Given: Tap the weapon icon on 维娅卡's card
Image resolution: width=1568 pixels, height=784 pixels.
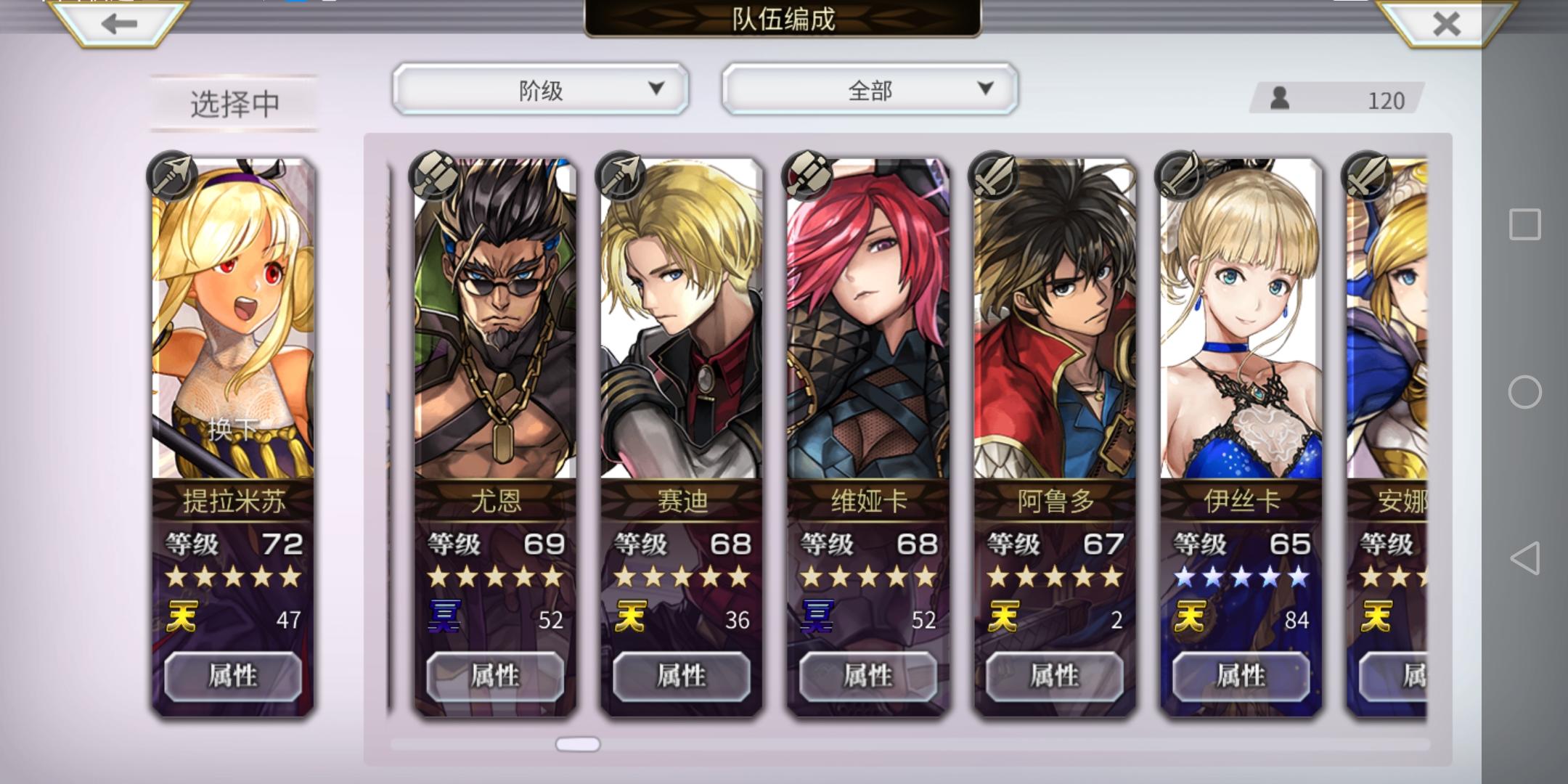Looking at the screenshot, I should click(807, 175).
